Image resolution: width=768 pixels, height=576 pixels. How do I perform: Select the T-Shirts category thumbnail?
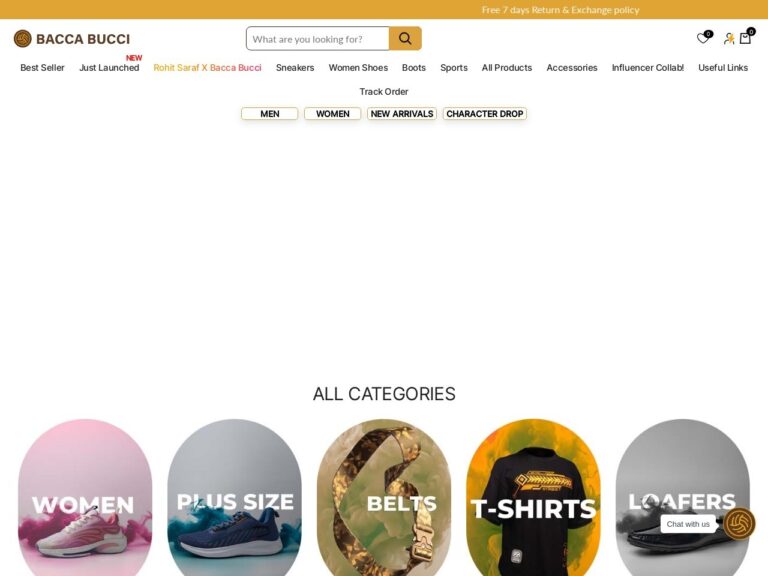pyautogui.click(x=533, y=497)
